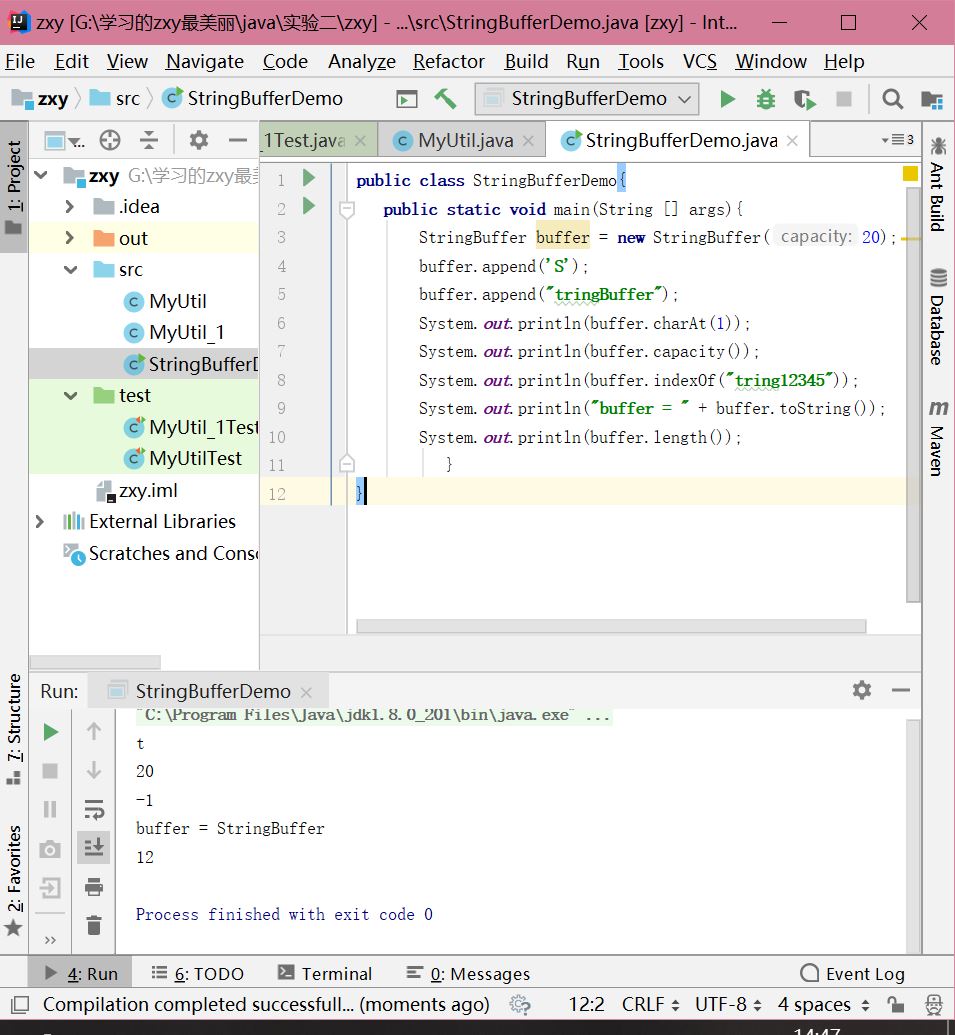The image size is (955, 1035).
Task: Click 4 spaces indent setting
Action: tap(824, 1005)
